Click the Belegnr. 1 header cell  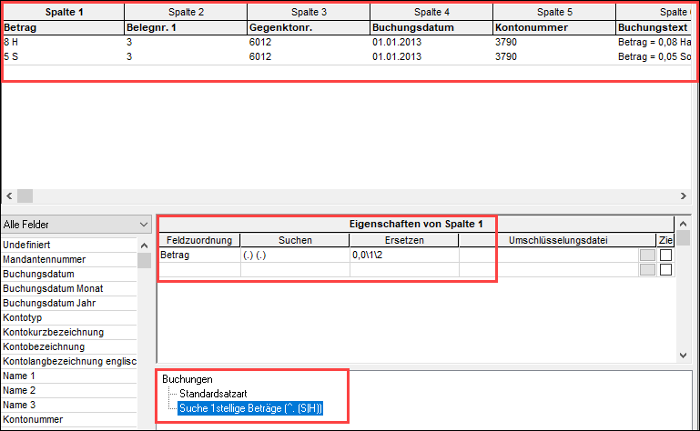(186, 28)
